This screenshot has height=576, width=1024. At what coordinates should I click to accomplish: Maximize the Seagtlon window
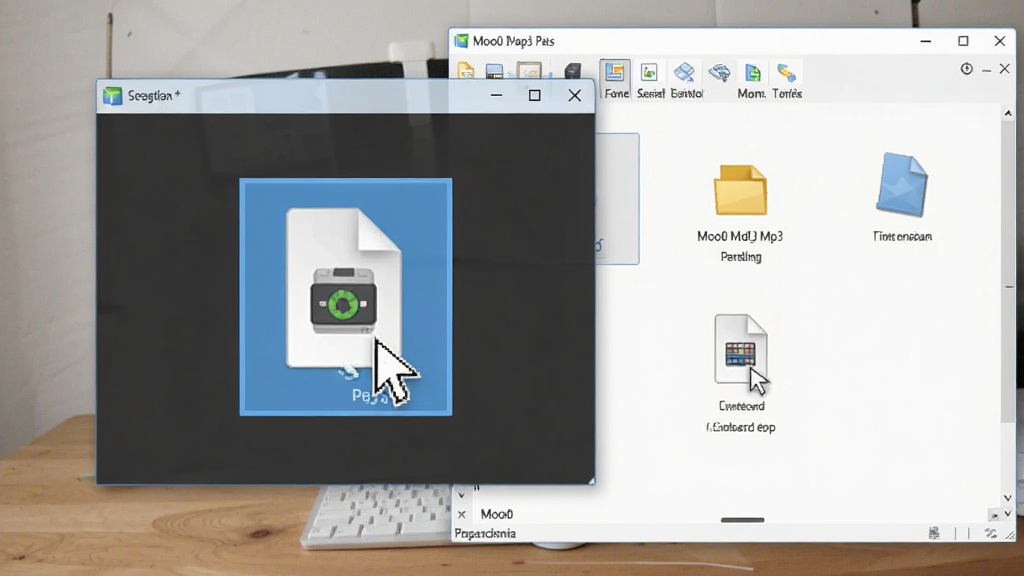click(x=534, y=96)
